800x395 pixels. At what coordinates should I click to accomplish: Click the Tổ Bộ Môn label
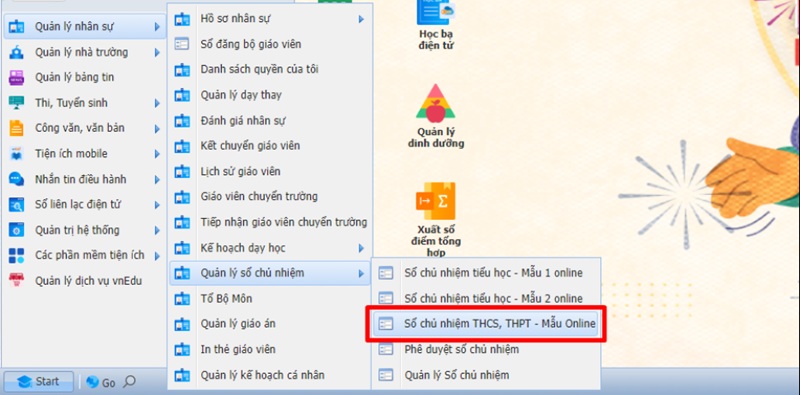[x=227, y=299]
